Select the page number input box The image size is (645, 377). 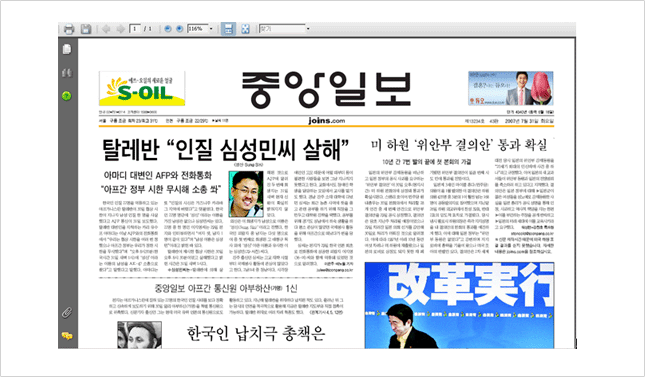[135, 29]
